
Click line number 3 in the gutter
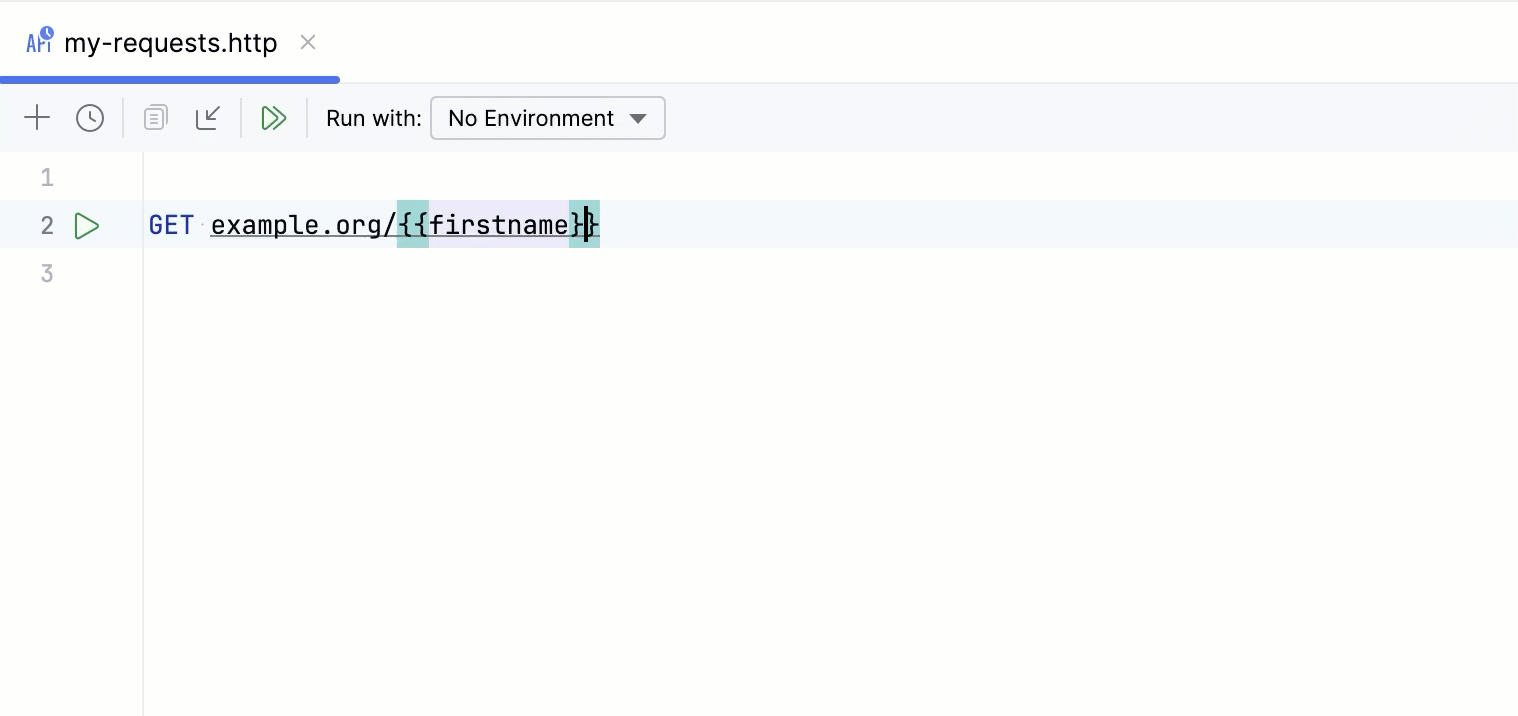point(46,273)
